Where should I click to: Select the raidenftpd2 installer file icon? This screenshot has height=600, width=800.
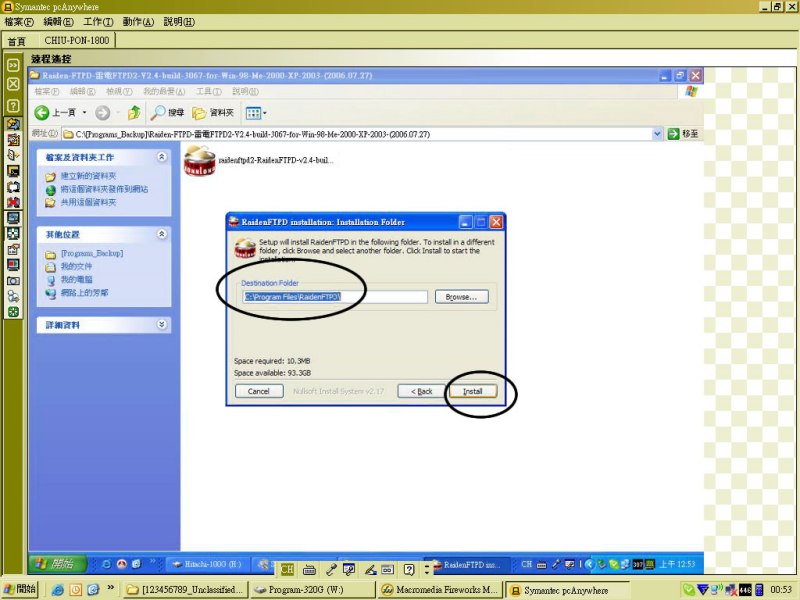199,160
